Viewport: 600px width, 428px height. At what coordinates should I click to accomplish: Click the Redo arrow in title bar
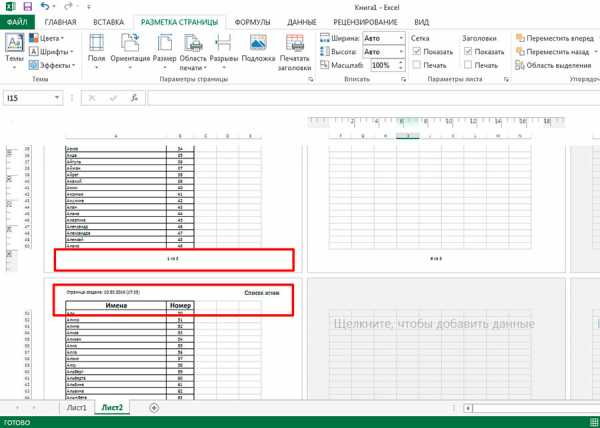[68, 7]
